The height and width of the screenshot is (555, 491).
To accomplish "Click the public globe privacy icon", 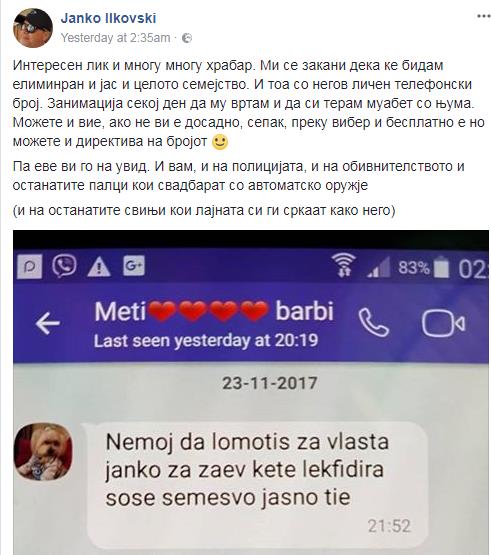I will [187, 38].
